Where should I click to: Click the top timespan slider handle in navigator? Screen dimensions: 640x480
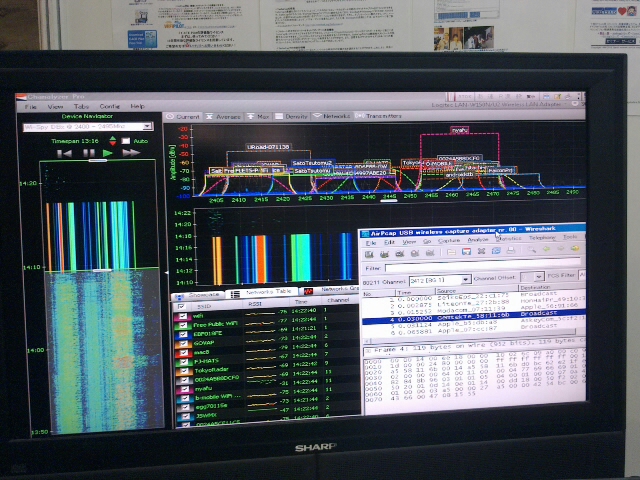98,161
